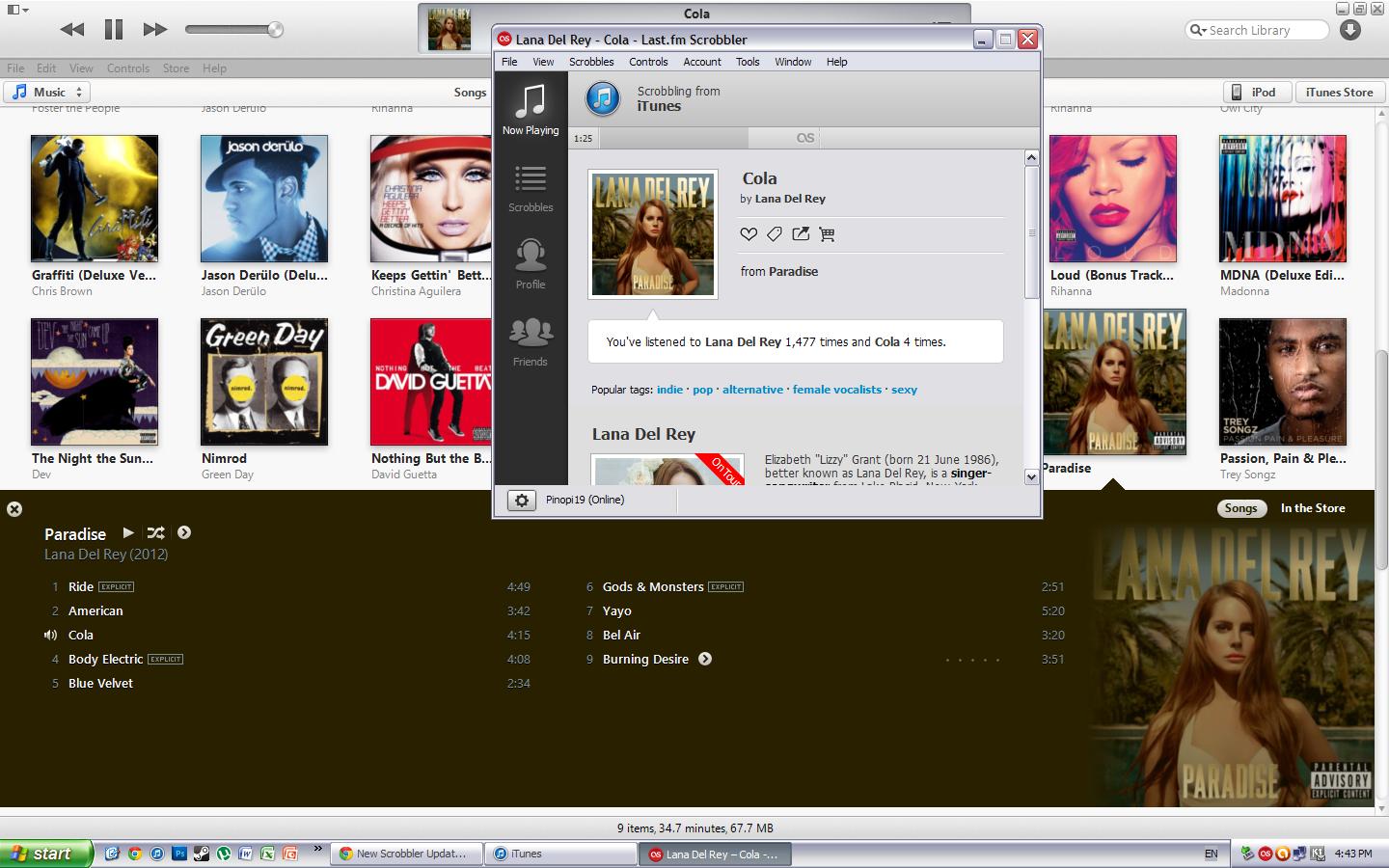Switch to iTunes taskbar button

[x=561, y=854]
